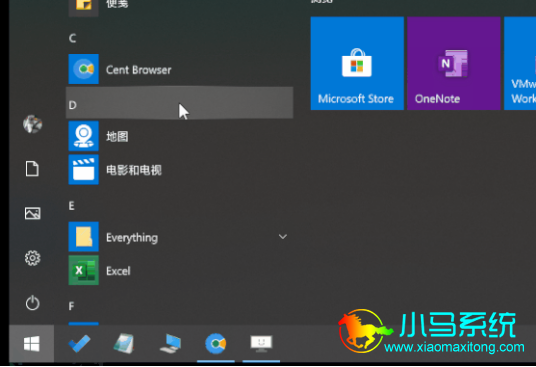536x367 pixels.
Task: Open the Documents shortcut icon
Action: (32, 169)
